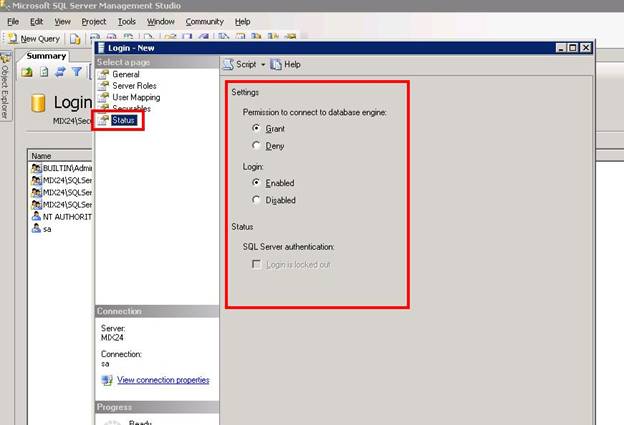Select the User Mapping page
The width and height of the screenshot is (624, 425).
click(x=136, y=97)
